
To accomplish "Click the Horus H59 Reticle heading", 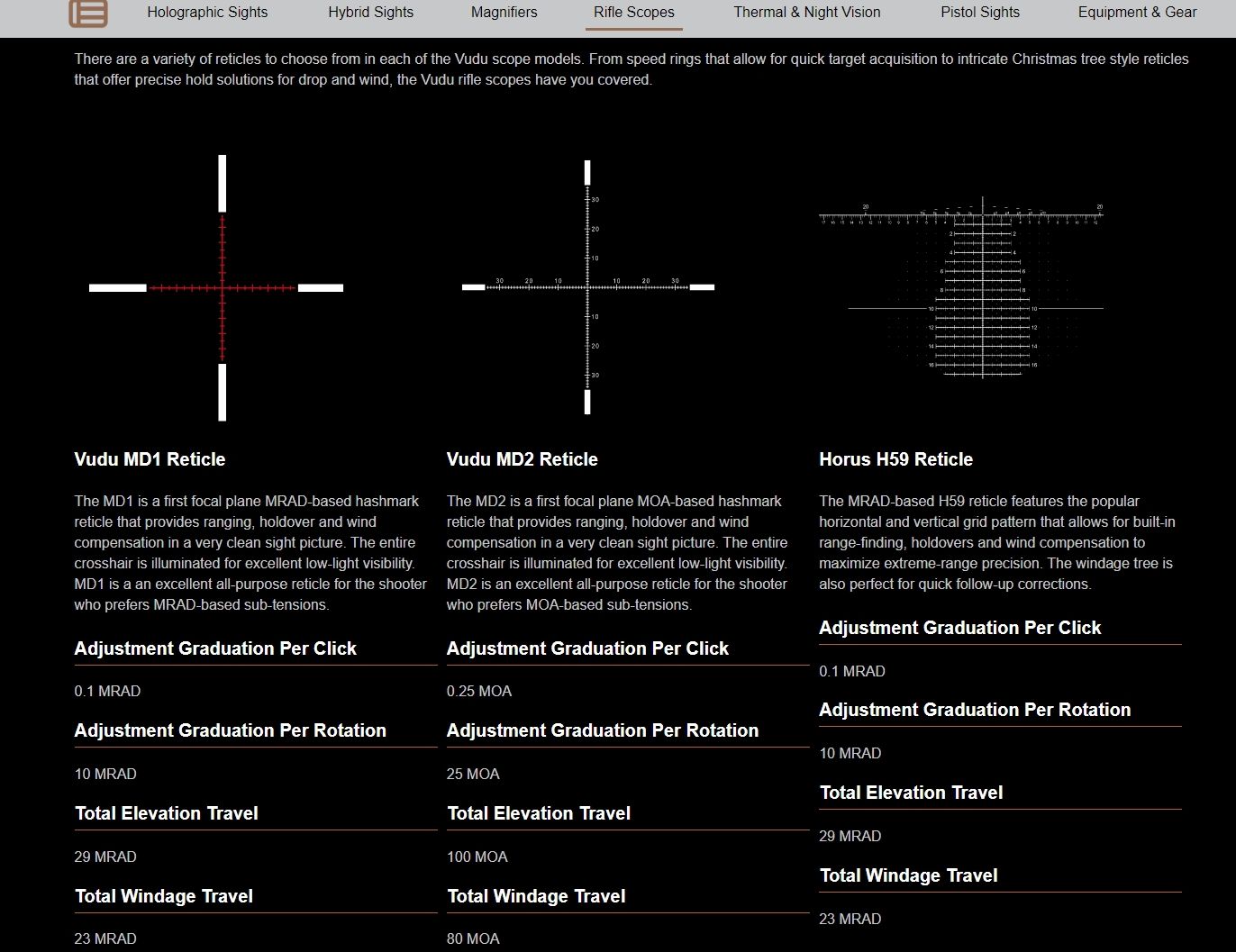I will point(895,459).
